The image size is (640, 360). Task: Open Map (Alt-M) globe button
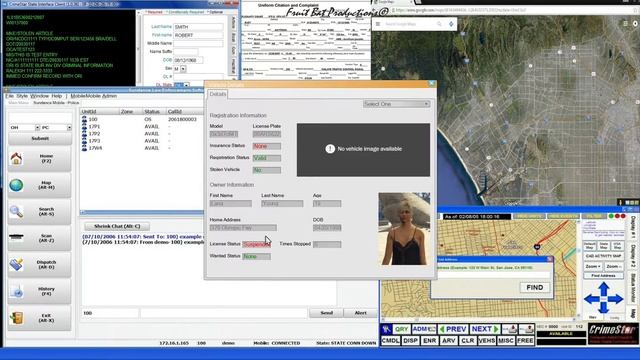pos(39,185)
